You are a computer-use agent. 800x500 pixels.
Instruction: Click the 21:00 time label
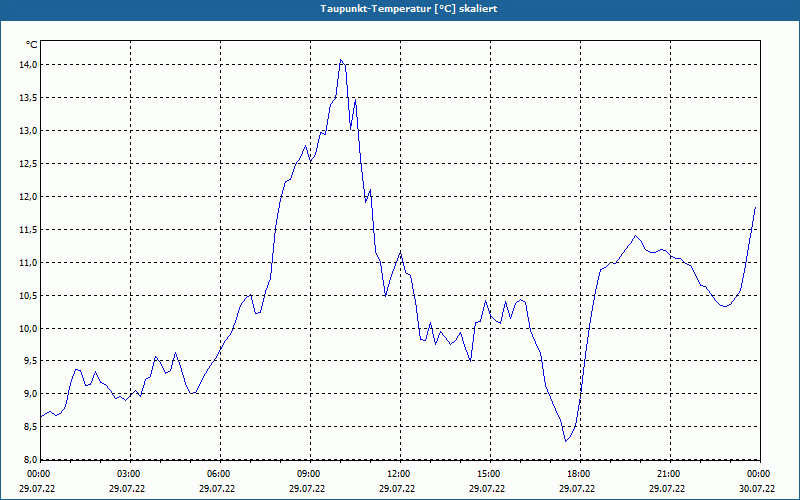coord(670,474)
